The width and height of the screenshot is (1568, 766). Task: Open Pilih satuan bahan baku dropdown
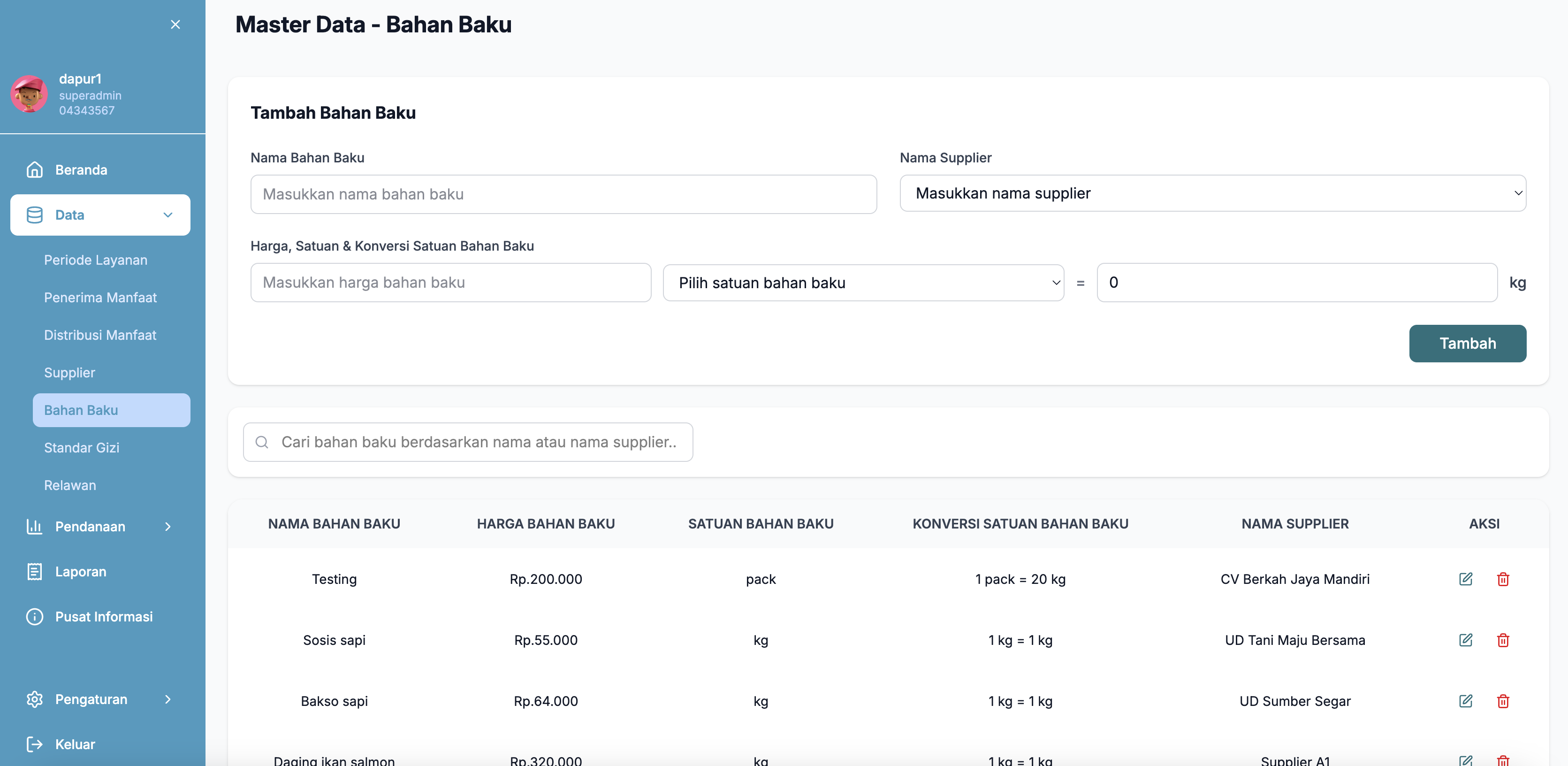(x=862, y=283)
